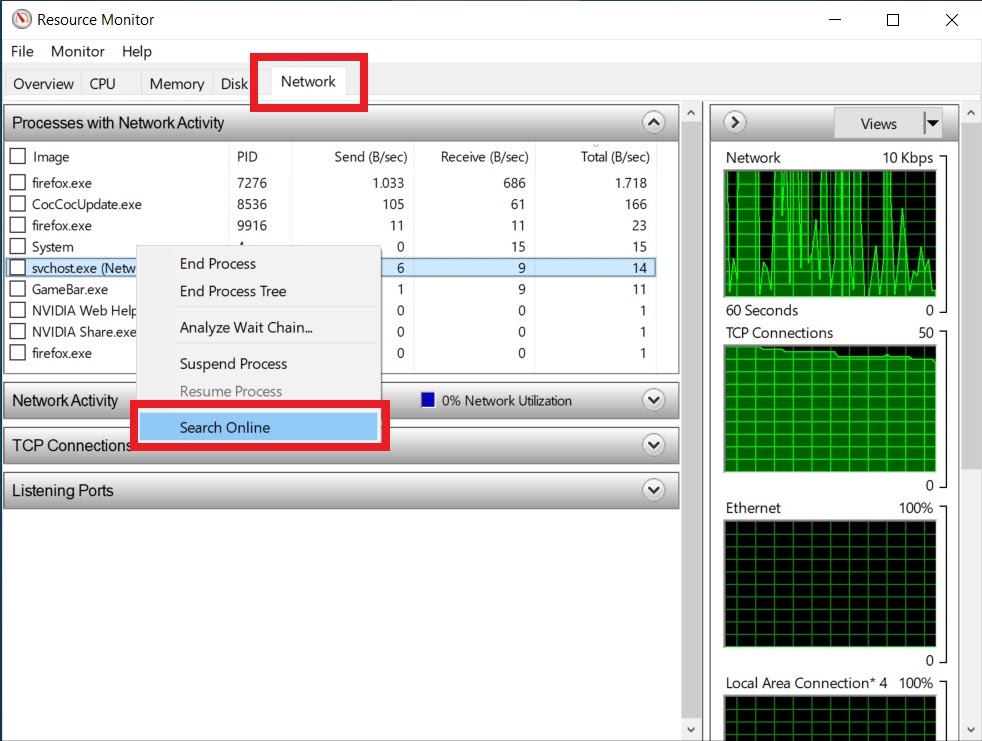Expand the TCP Connections section chevron

tap(653, 445)
